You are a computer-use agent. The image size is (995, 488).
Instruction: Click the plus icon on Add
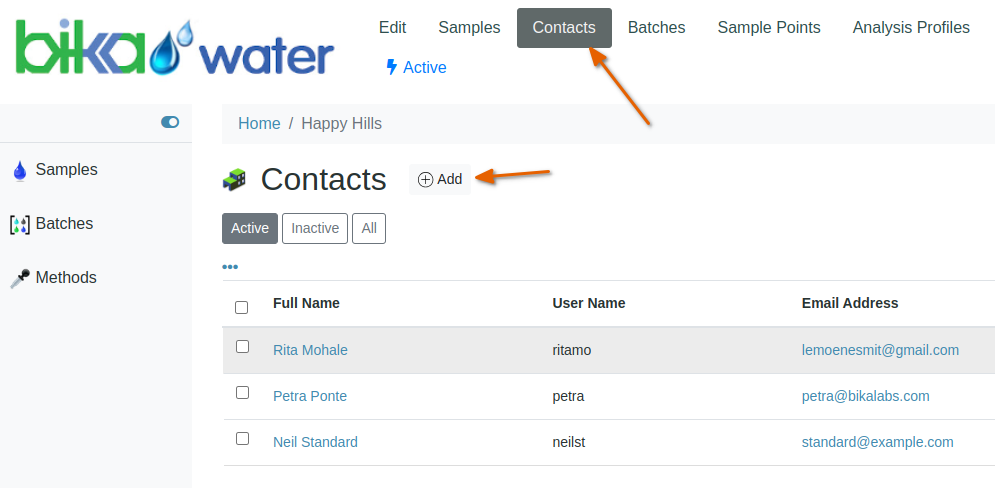425,180
